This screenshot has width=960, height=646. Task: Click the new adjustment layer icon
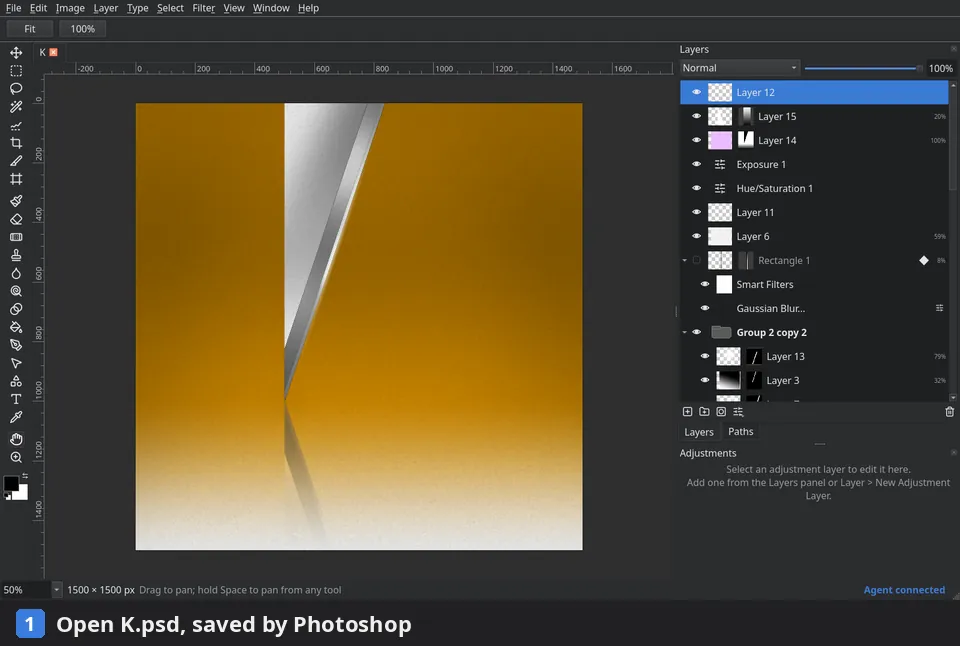738,411
